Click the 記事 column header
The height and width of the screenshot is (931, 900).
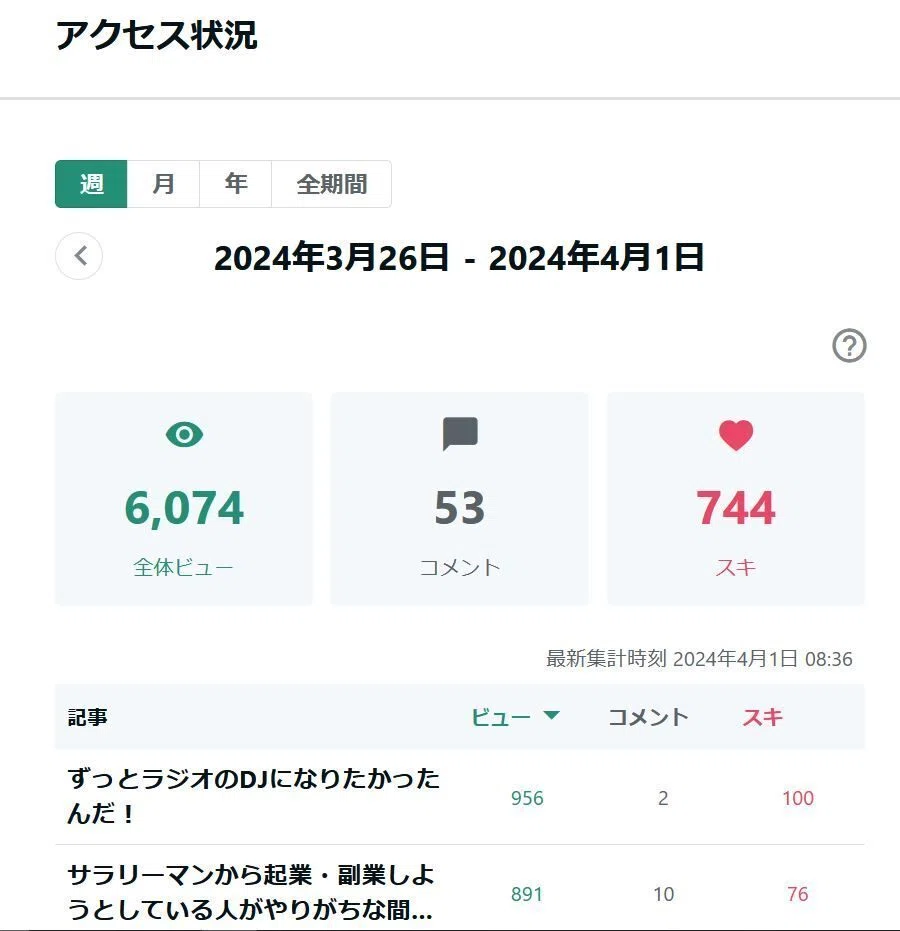87,717
